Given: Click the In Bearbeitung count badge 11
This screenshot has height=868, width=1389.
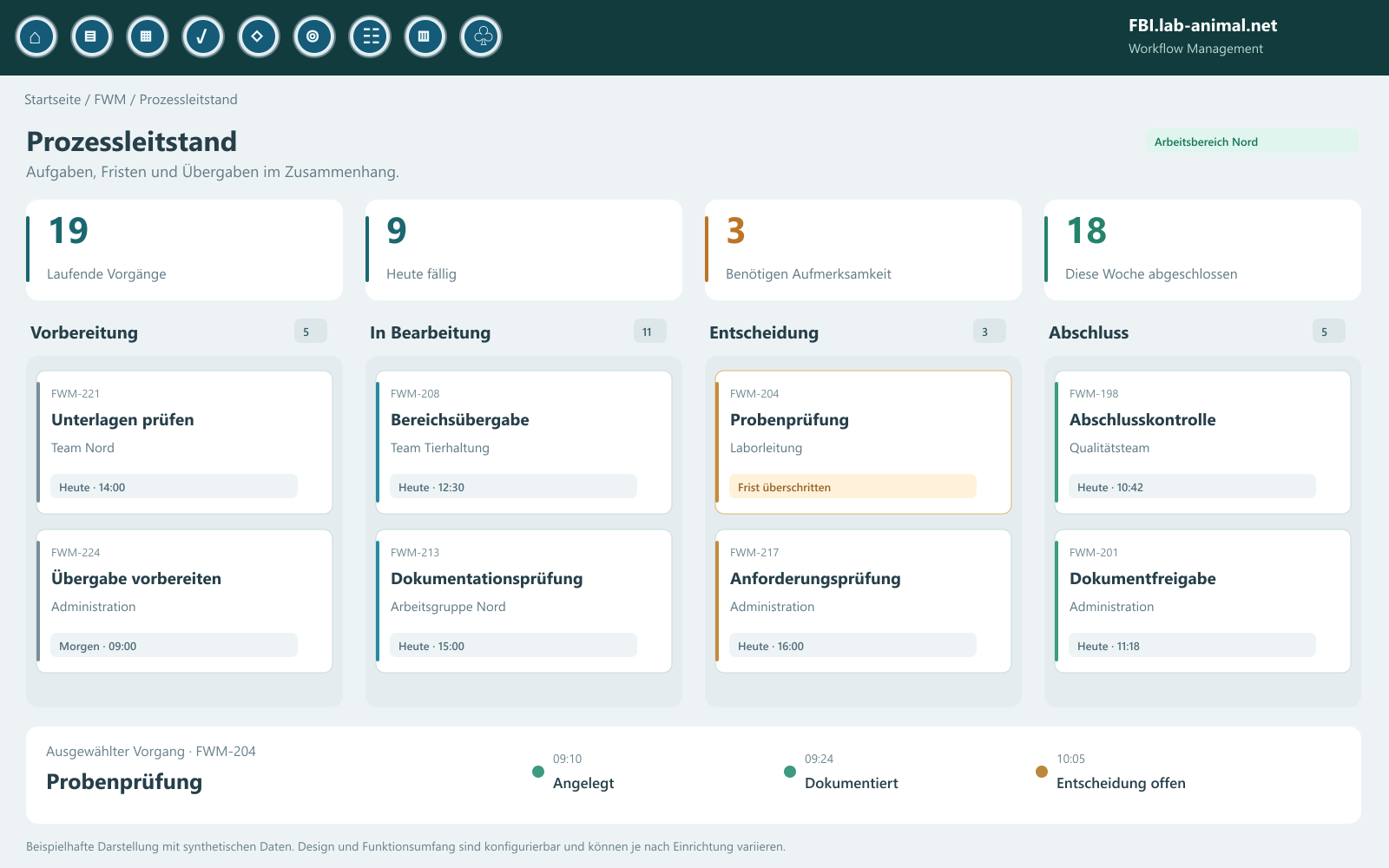Looking at the screenshot, I should pyautogui.click(x=649, y=332).
